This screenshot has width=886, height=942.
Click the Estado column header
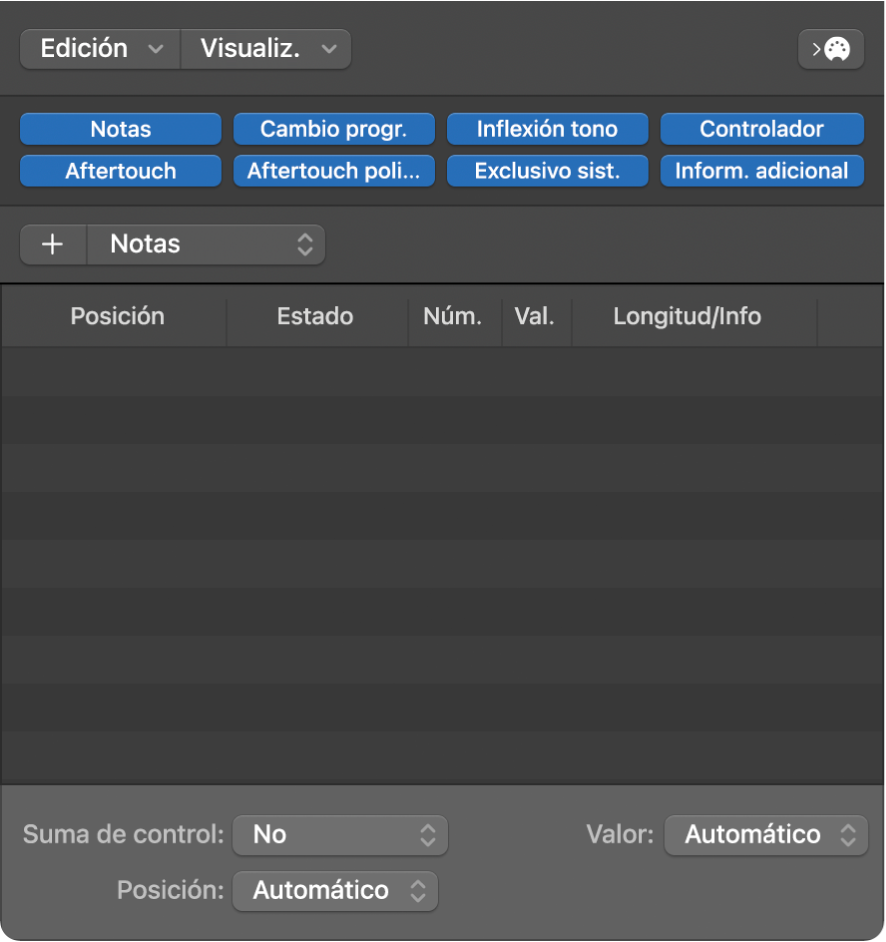coord(315,317)
